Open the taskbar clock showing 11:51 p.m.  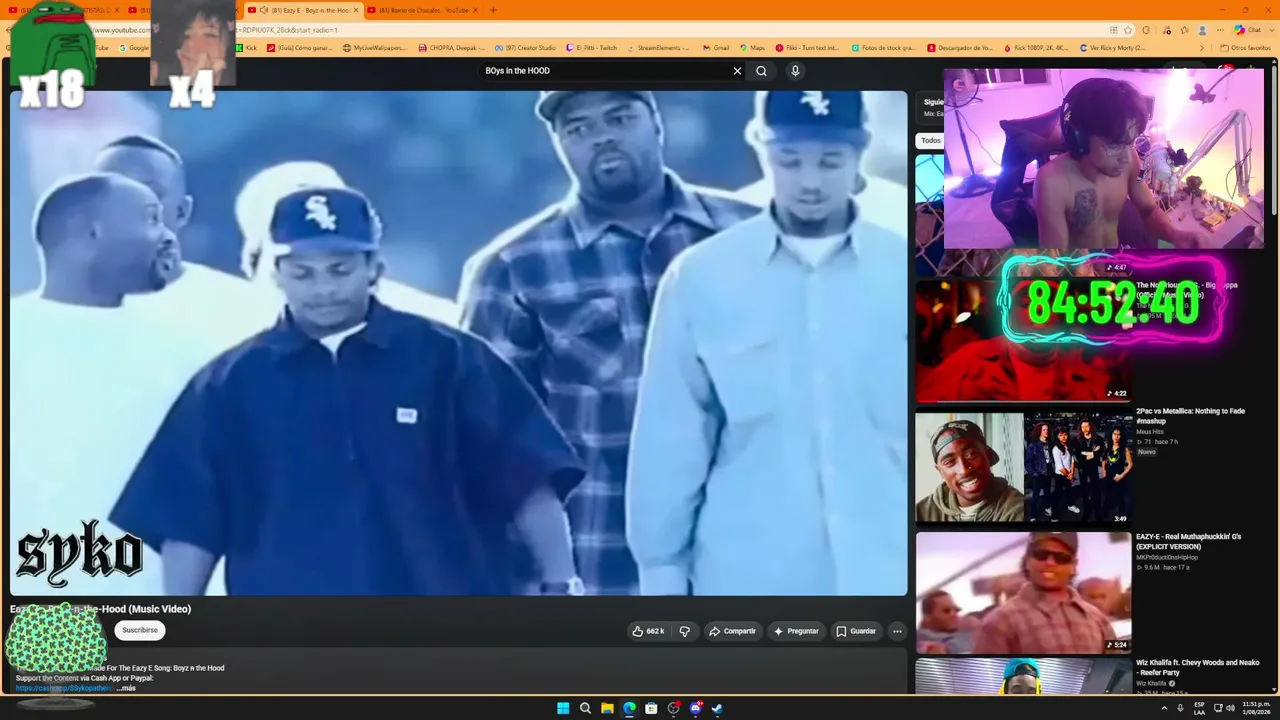1256,708
